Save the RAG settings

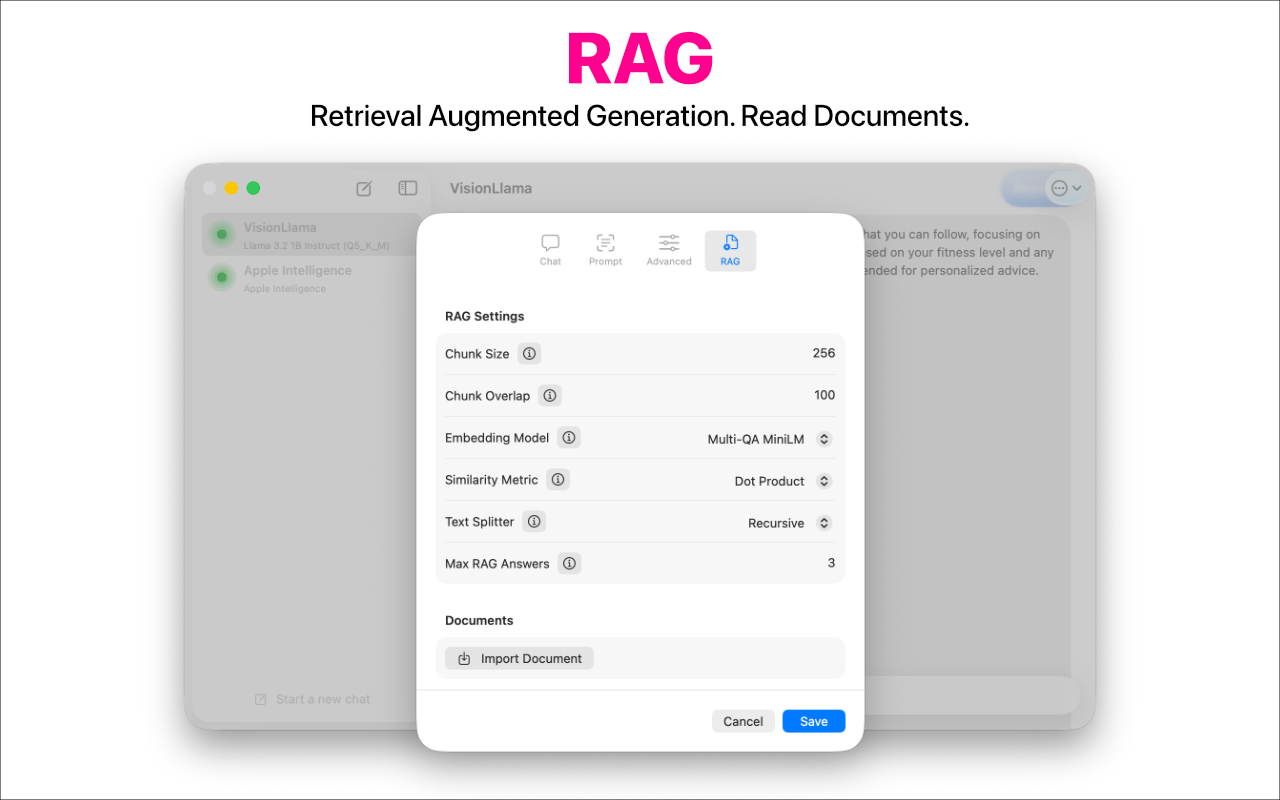tap(814, 721)
